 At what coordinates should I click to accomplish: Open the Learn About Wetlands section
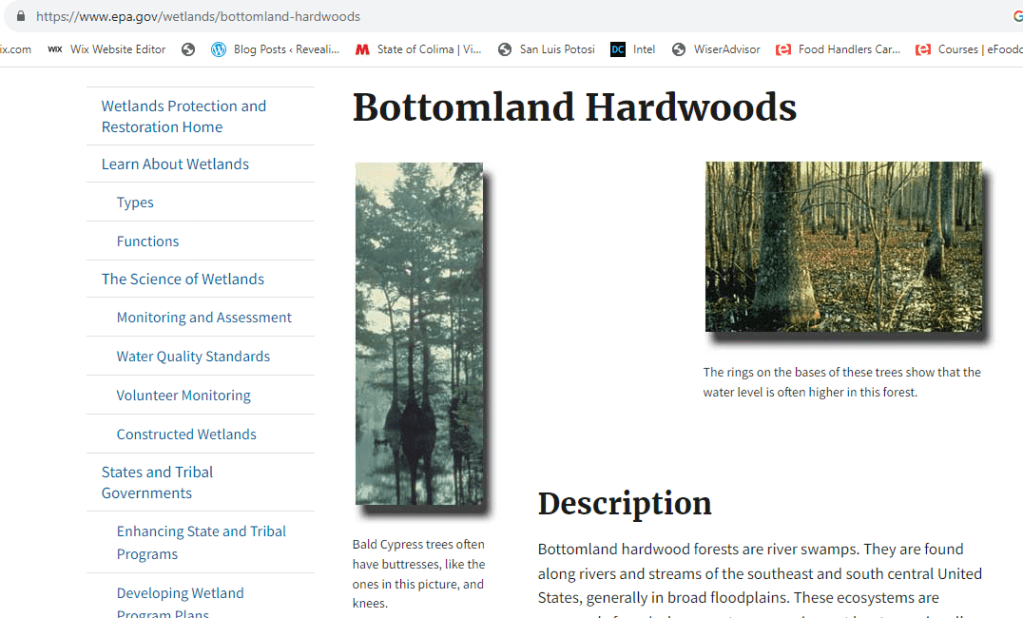click(175, 164)
